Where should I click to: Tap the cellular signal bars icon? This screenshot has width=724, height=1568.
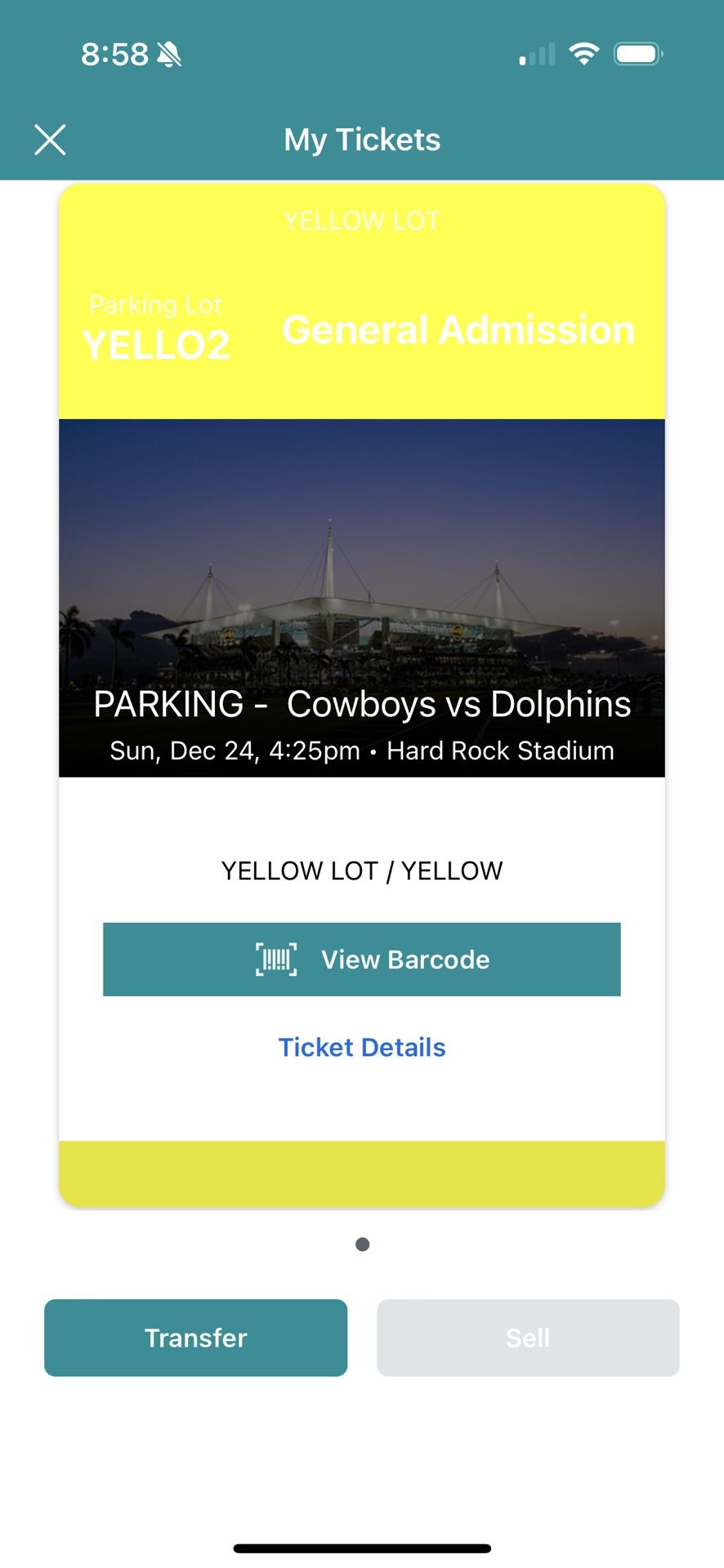[537, 55]
